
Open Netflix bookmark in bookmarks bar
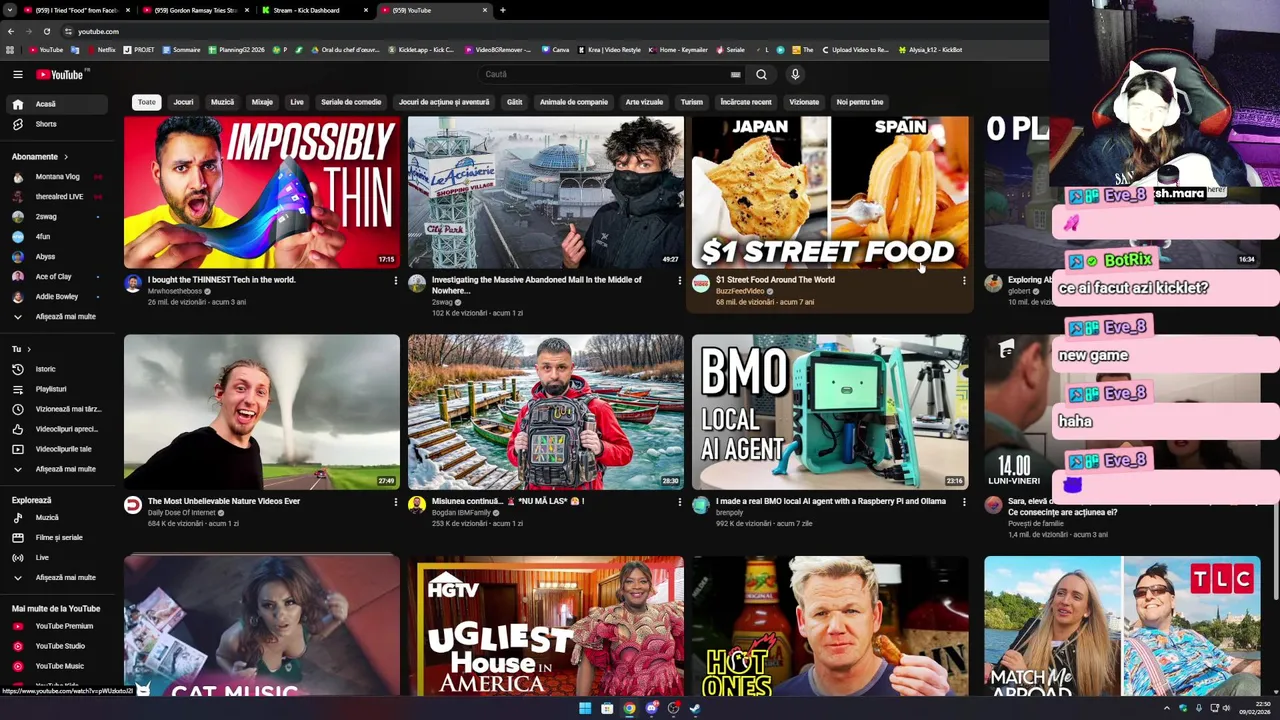pyautogui.click(x=100, y=49)
